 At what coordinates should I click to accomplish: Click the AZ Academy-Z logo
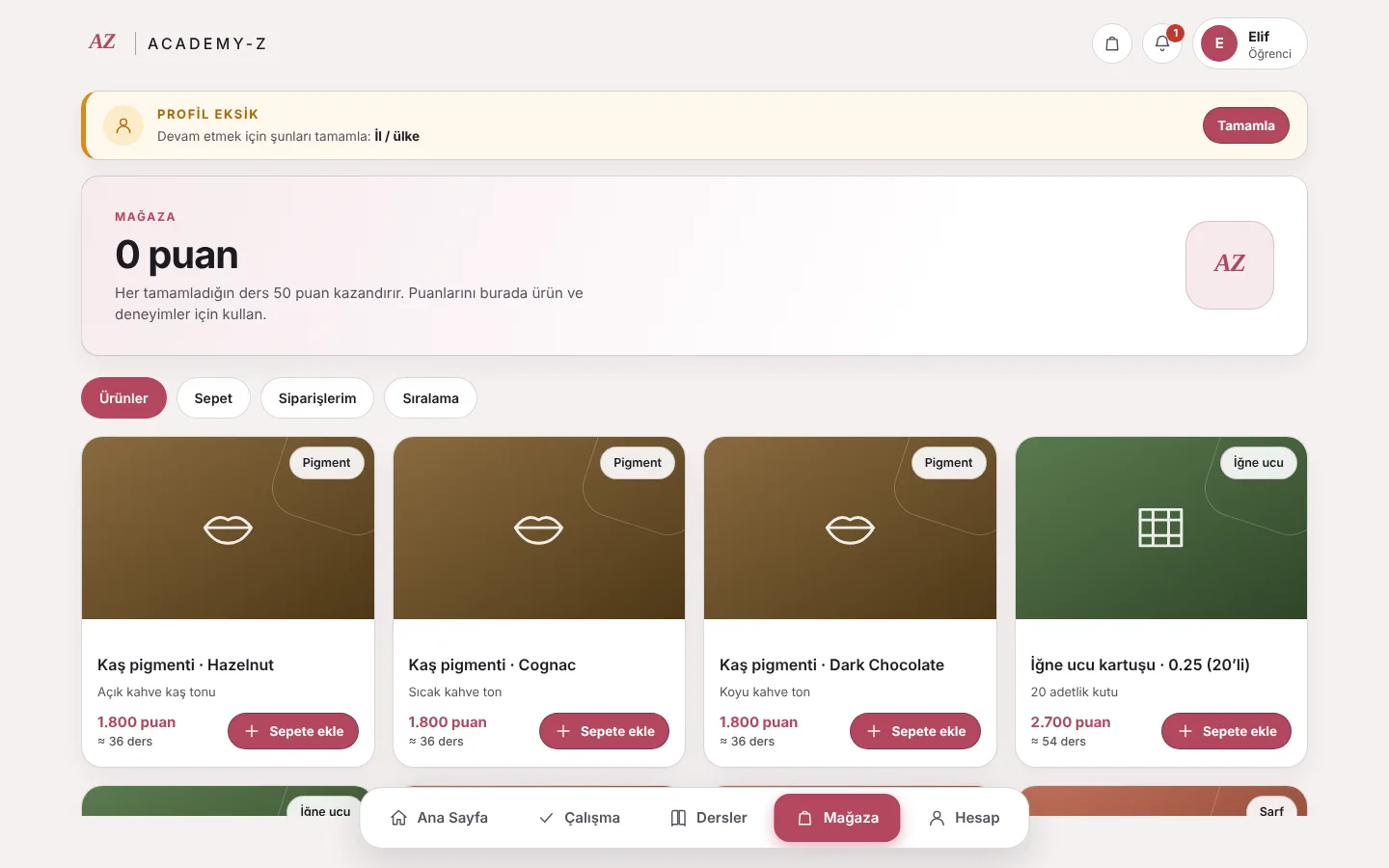tap(177, 43)
